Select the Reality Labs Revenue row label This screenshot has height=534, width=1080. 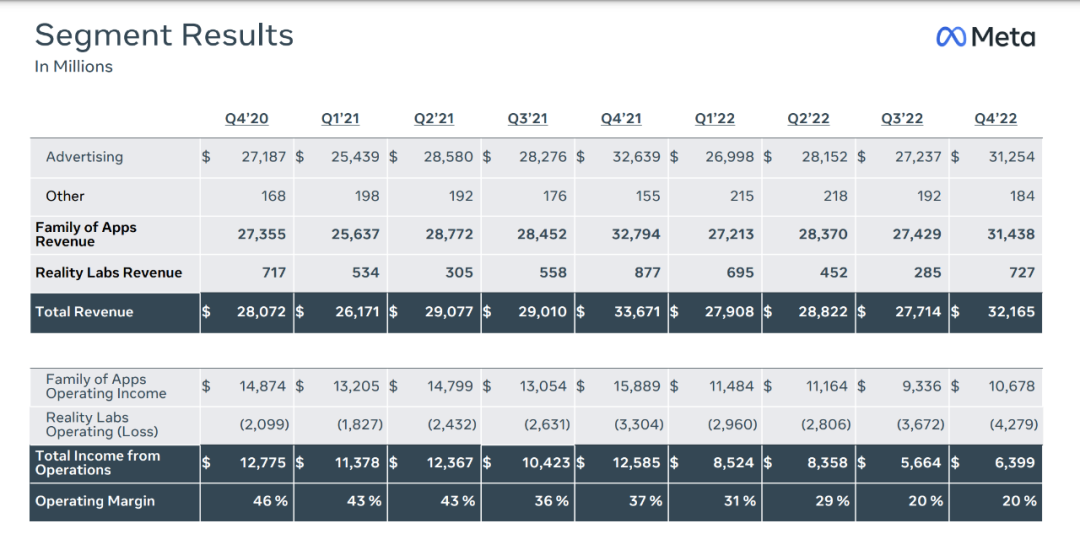click(x=109, y=272)
